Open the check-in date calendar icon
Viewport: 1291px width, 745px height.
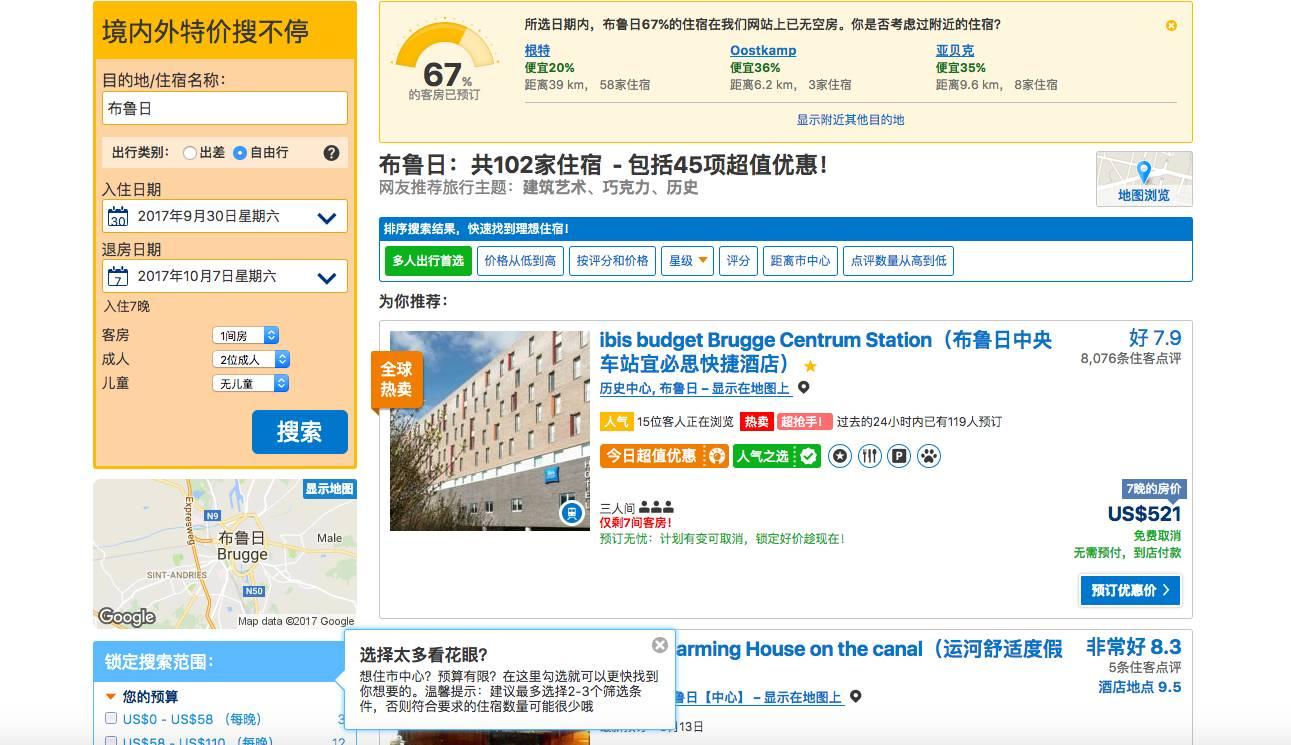click(118, 216)
